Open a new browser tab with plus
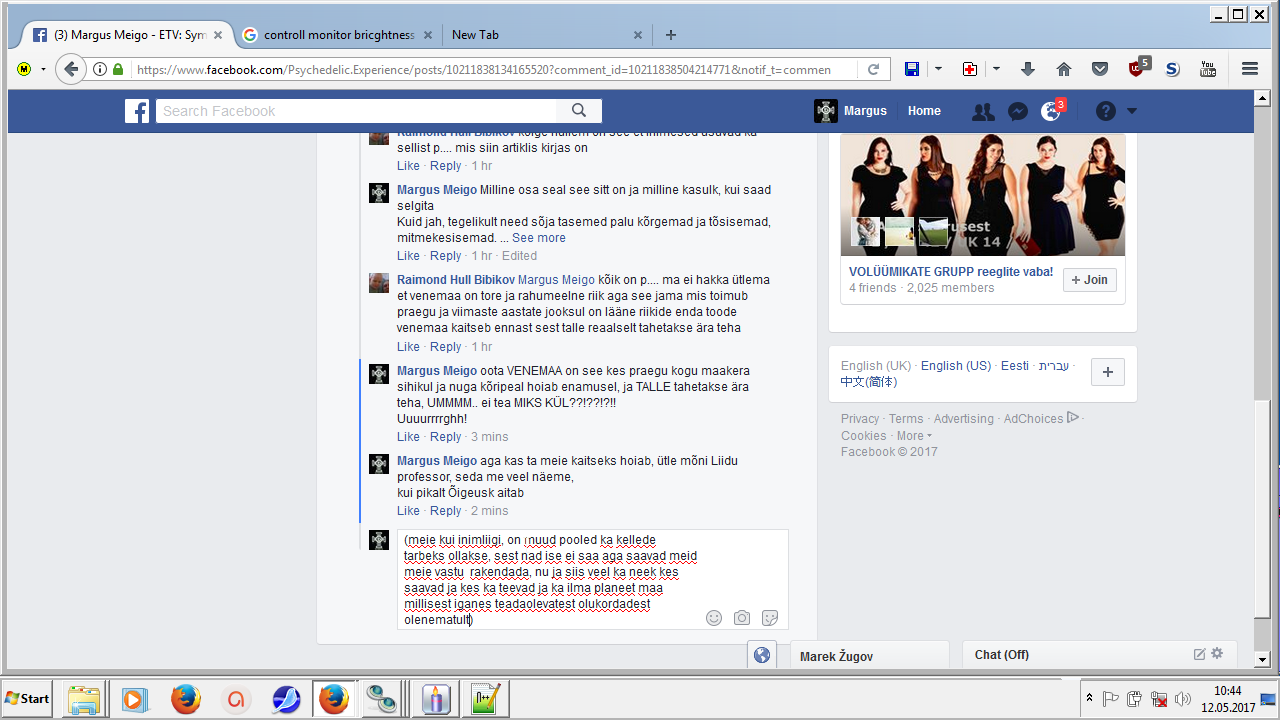 [671, 35]
